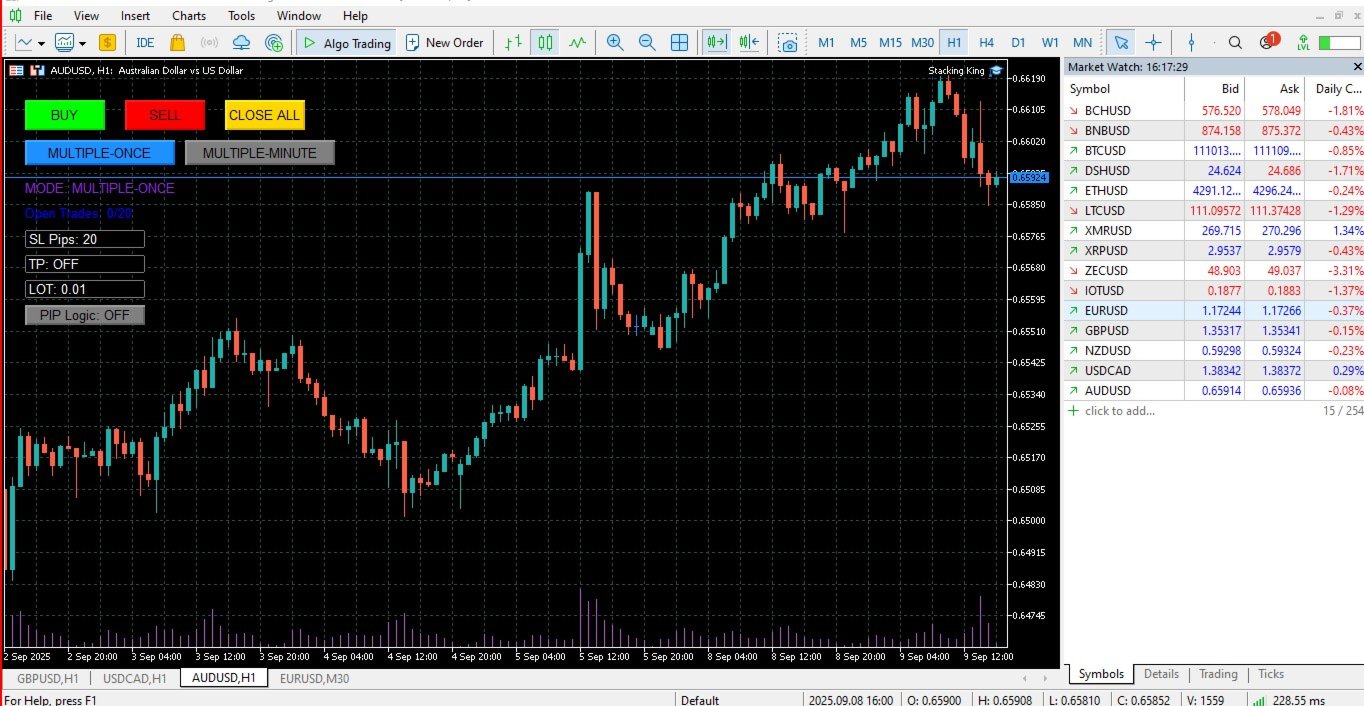Open the Charts menu
Image resolution: width=1364 pixels, height=706 pixels.
(x=189, y=15)
